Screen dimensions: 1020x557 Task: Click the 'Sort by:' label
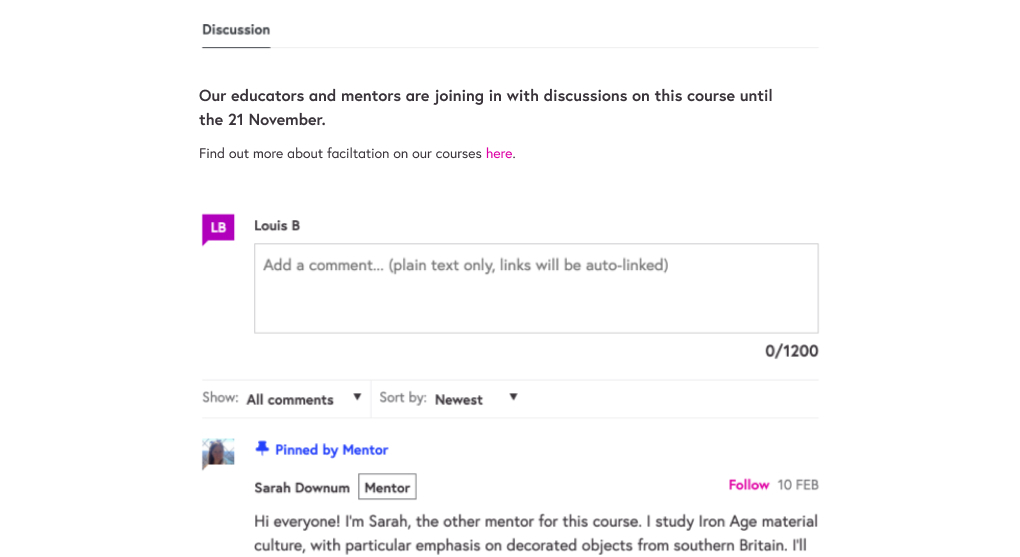[403, 398]
